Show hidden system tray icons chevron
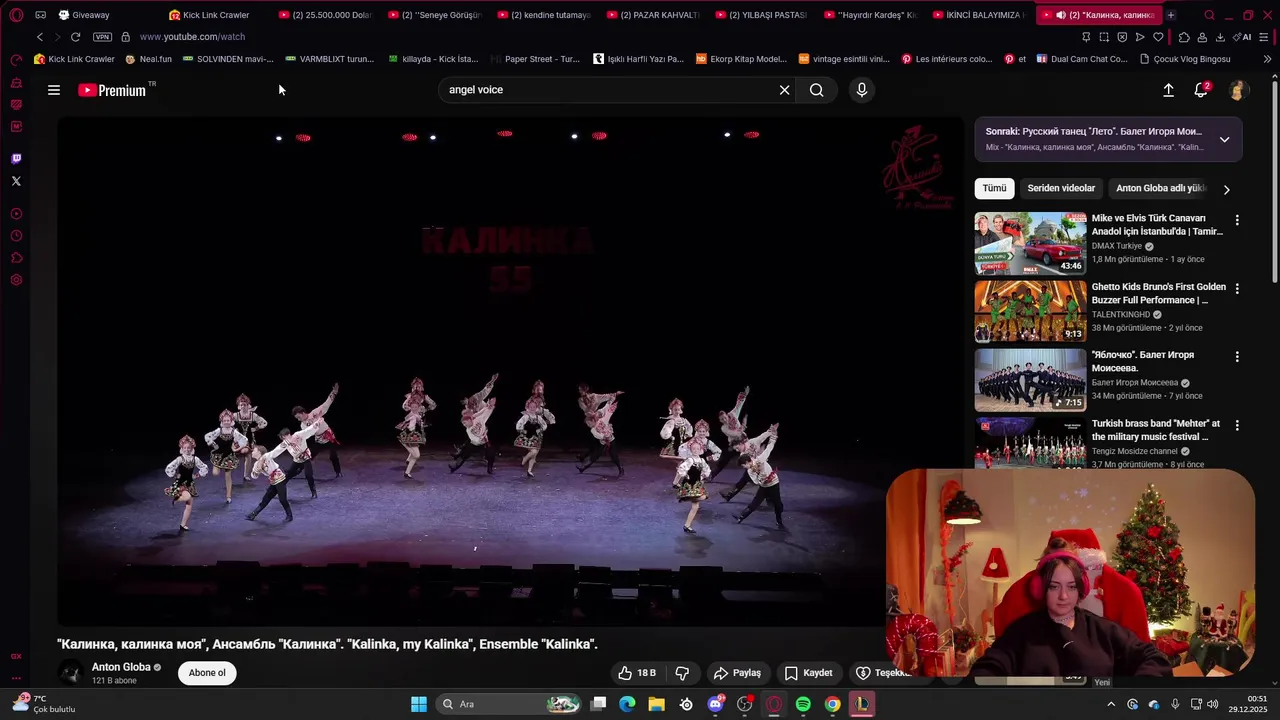This screenshot has height=720, width=1280. [1111, 704]
